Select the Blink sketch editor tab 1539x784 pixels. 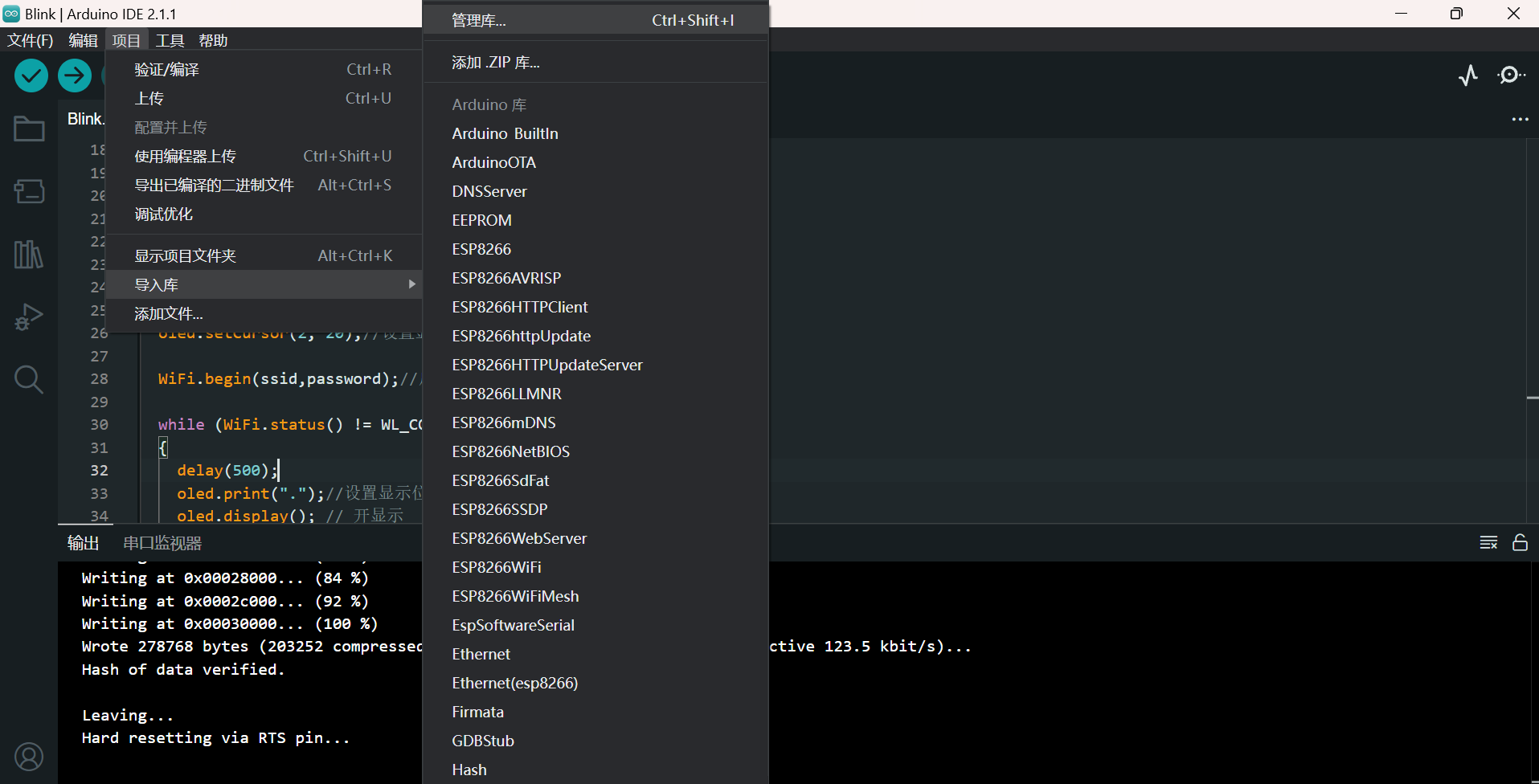(x=85, y=119)
